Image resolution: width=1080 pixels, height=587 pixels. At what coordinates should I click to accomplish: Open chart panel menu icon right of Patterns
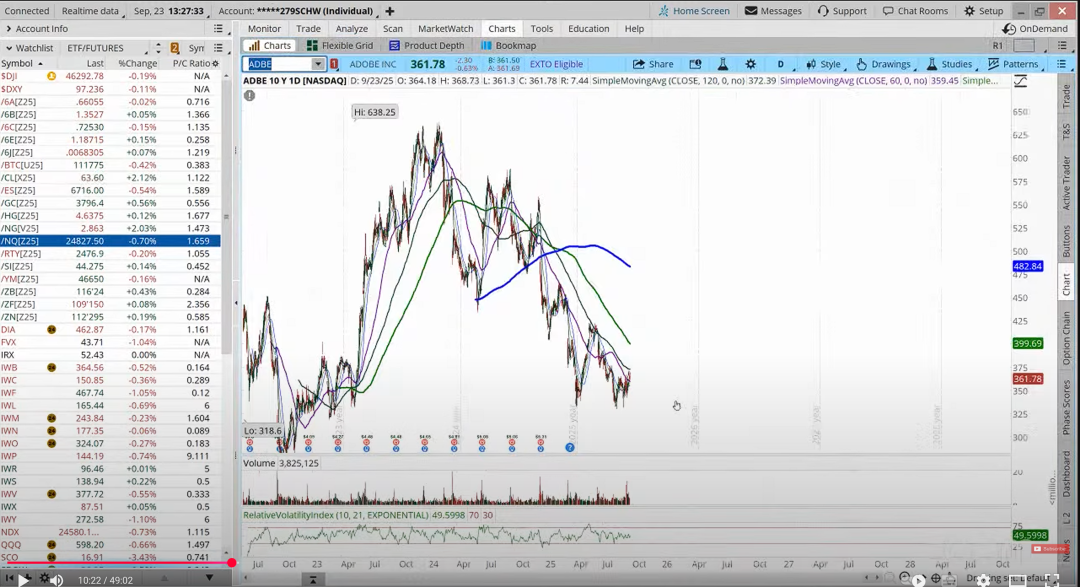(x=1061, y=64)
